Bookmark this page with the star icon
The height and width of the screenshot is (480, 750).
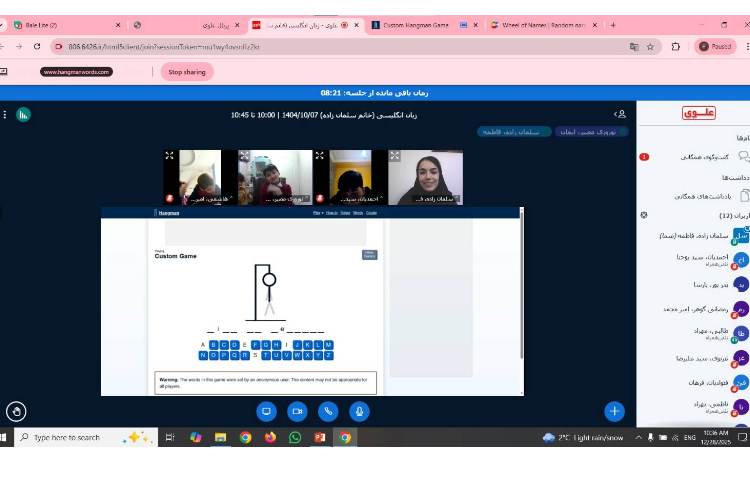tap(650, 46)
